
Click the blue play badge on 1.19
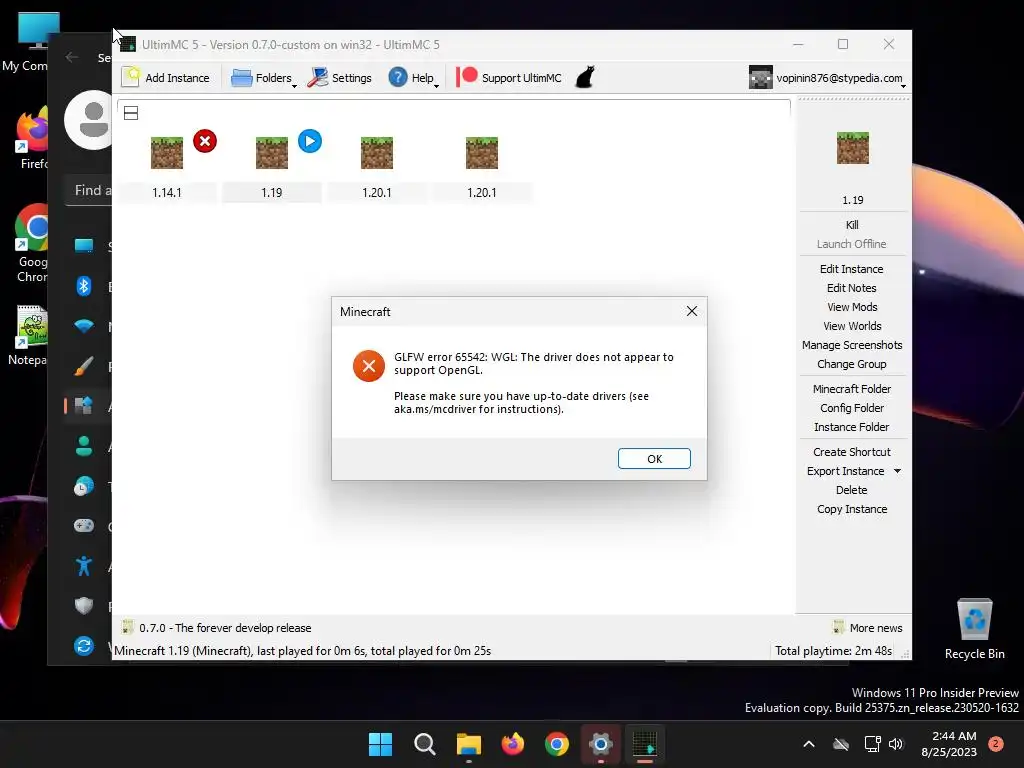[310, 141]
